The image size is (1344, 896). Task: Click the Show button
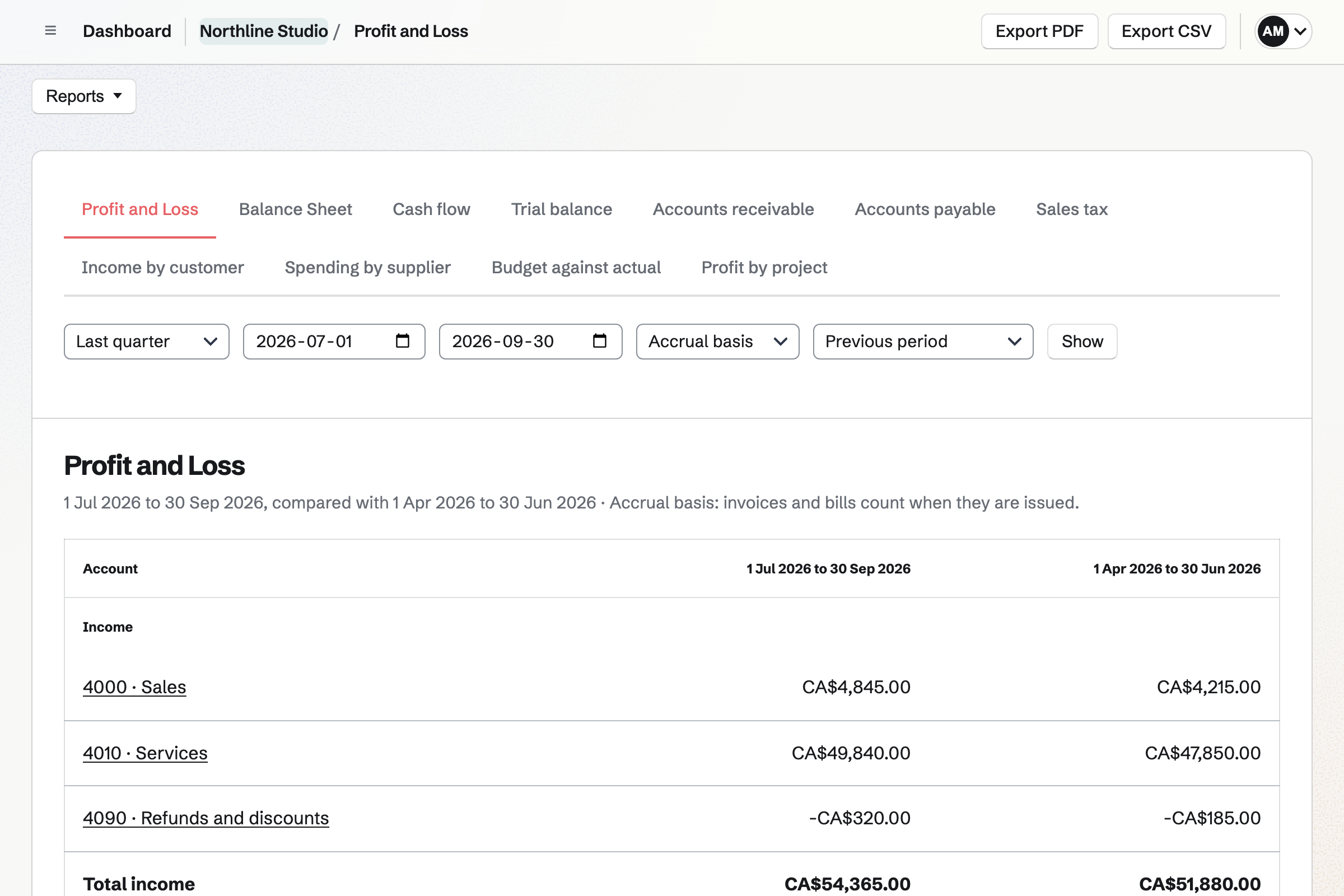pyautogui.click(x=1082, y=342)
